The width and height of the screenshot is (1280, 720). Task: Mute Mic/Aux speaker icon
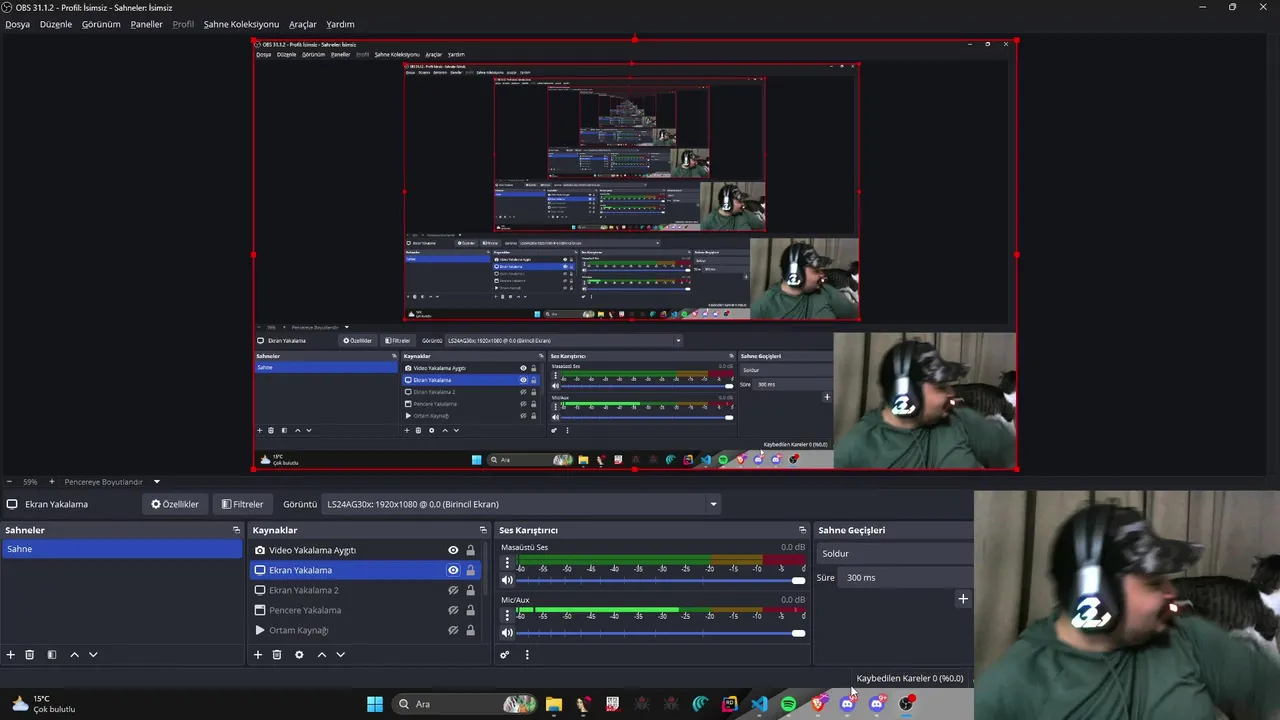click(507, 632)
